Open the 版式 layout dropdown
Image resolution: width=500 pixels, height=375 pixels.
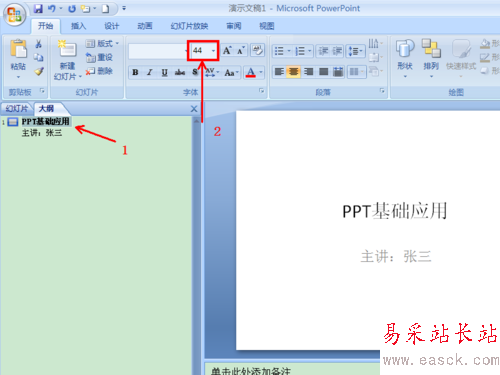[x=102, y=43]
